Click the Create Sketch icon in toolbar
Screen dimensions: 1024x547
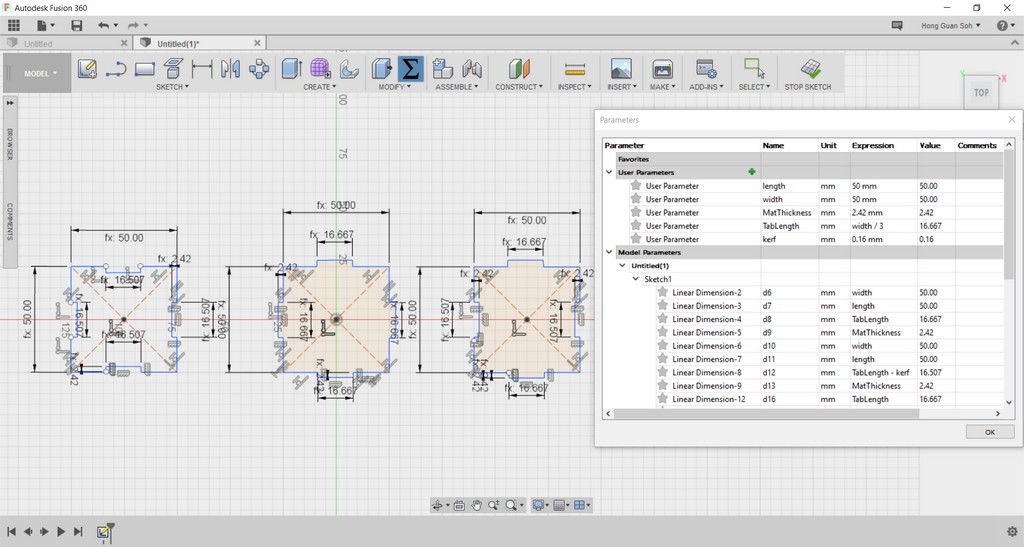pyautogui.click(x=87, y=69)
